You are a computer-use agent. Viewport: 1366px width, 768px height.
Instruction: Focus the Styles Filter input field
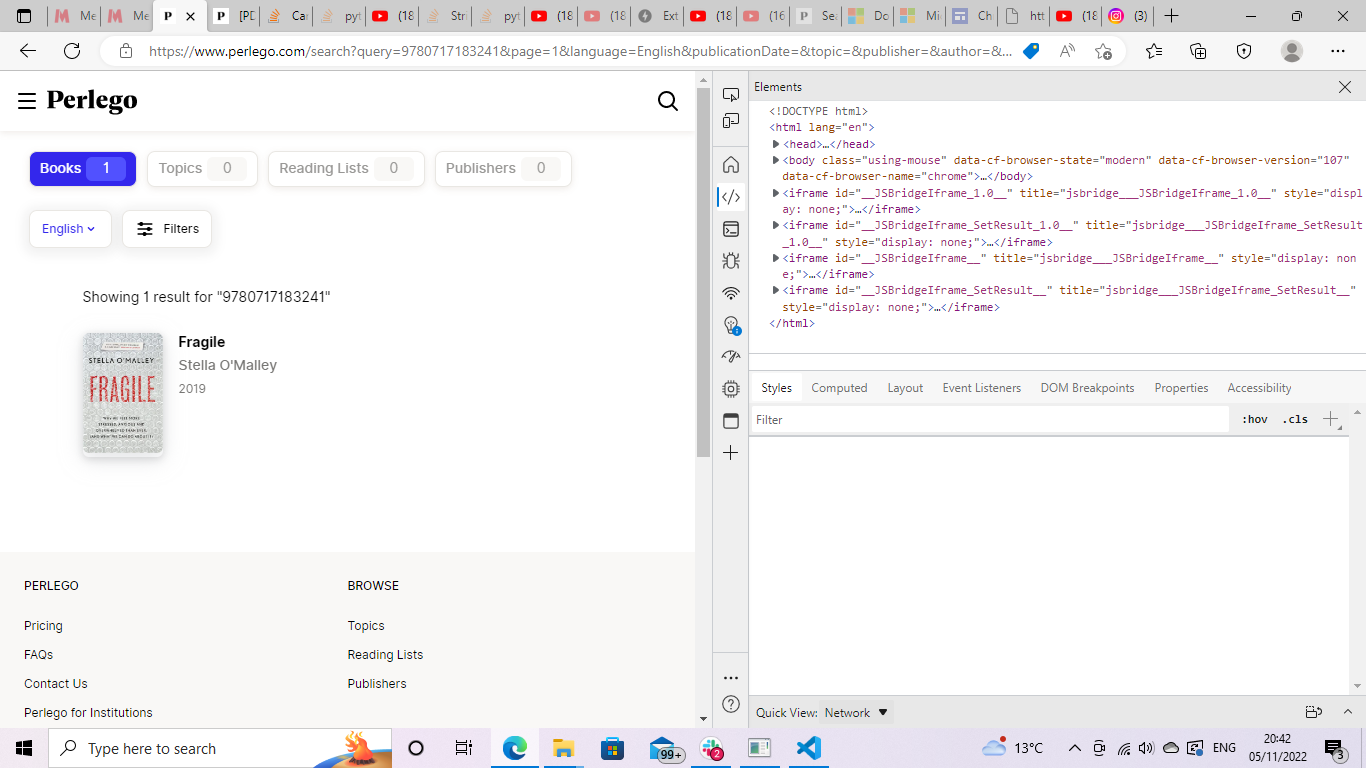click(x=990, y=420)
